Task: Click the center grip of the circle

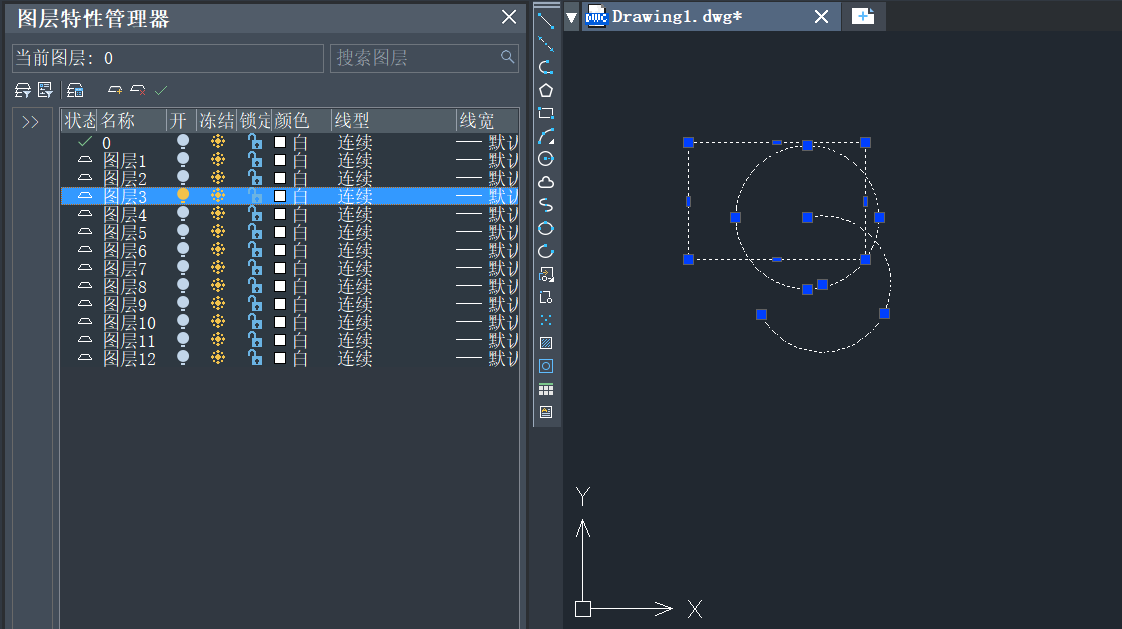Action: [807, 217]
